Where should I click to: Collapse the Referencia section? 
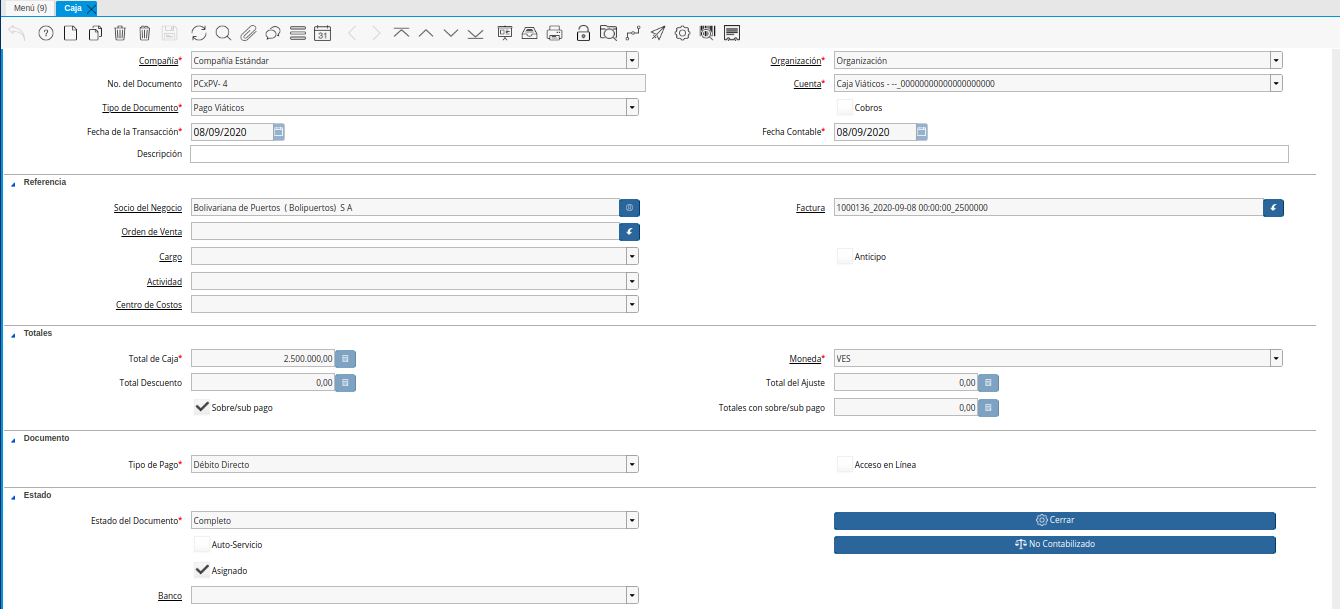tap(13, 183)
